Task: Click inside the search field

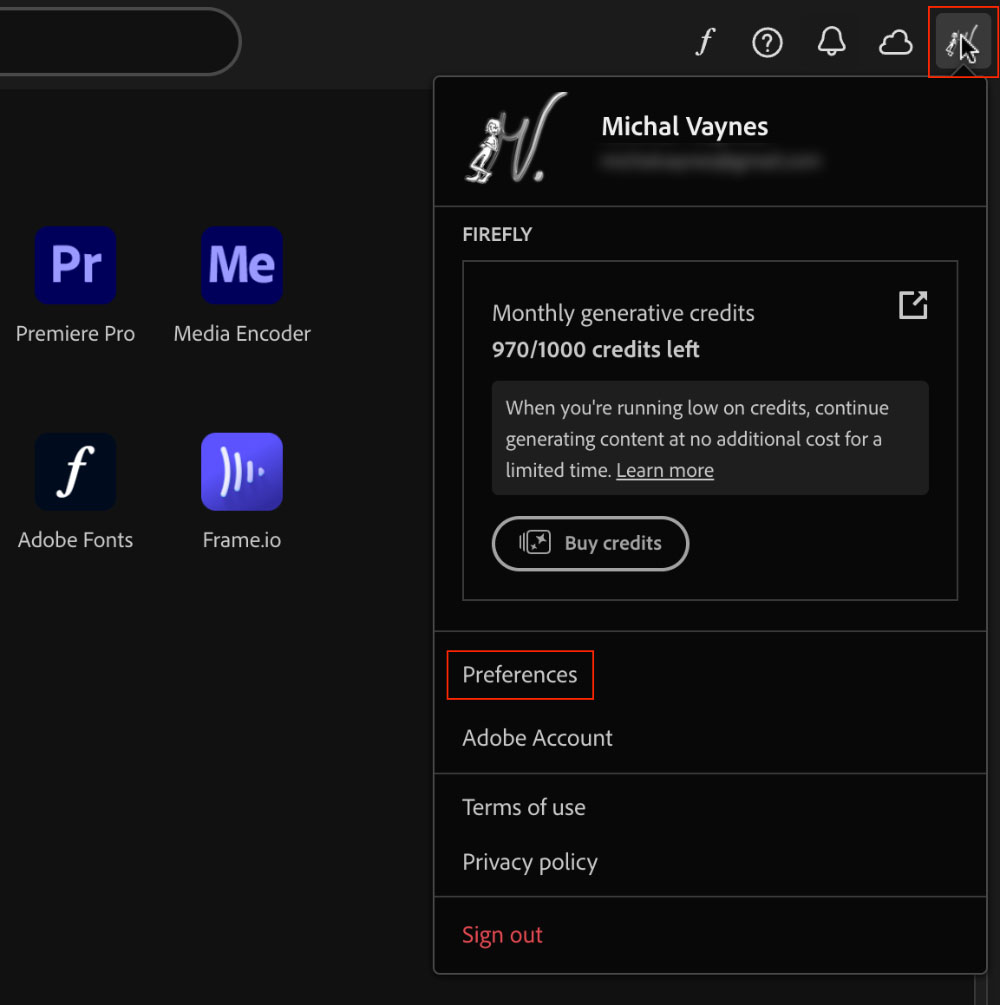Action: 119,42
